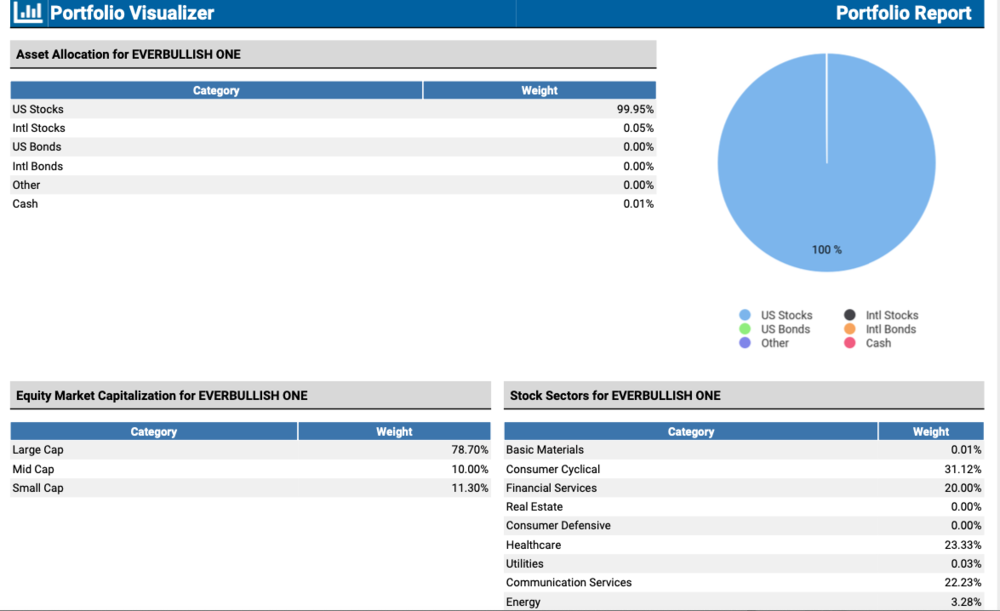This screenshot has height=611, width=1000.
Task: Toggle the Intl Stocks legend dot
Action: (x=850, y=315)
